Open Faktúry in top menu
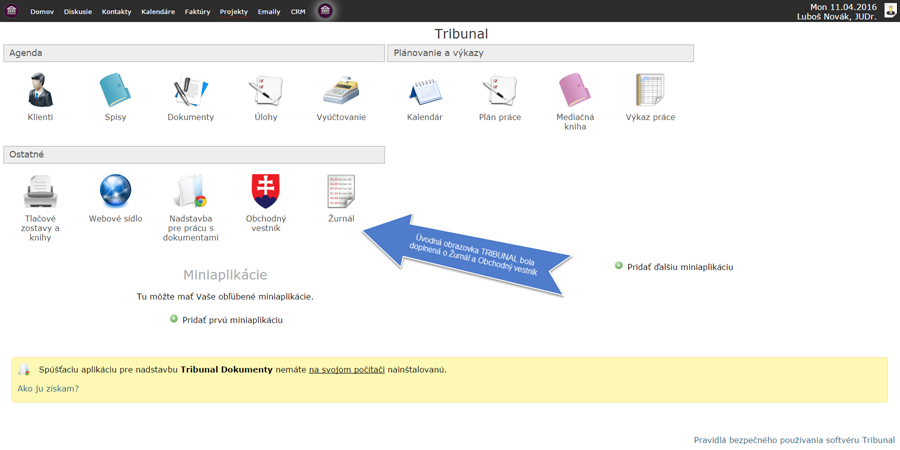900x450 pixels. 197,11
